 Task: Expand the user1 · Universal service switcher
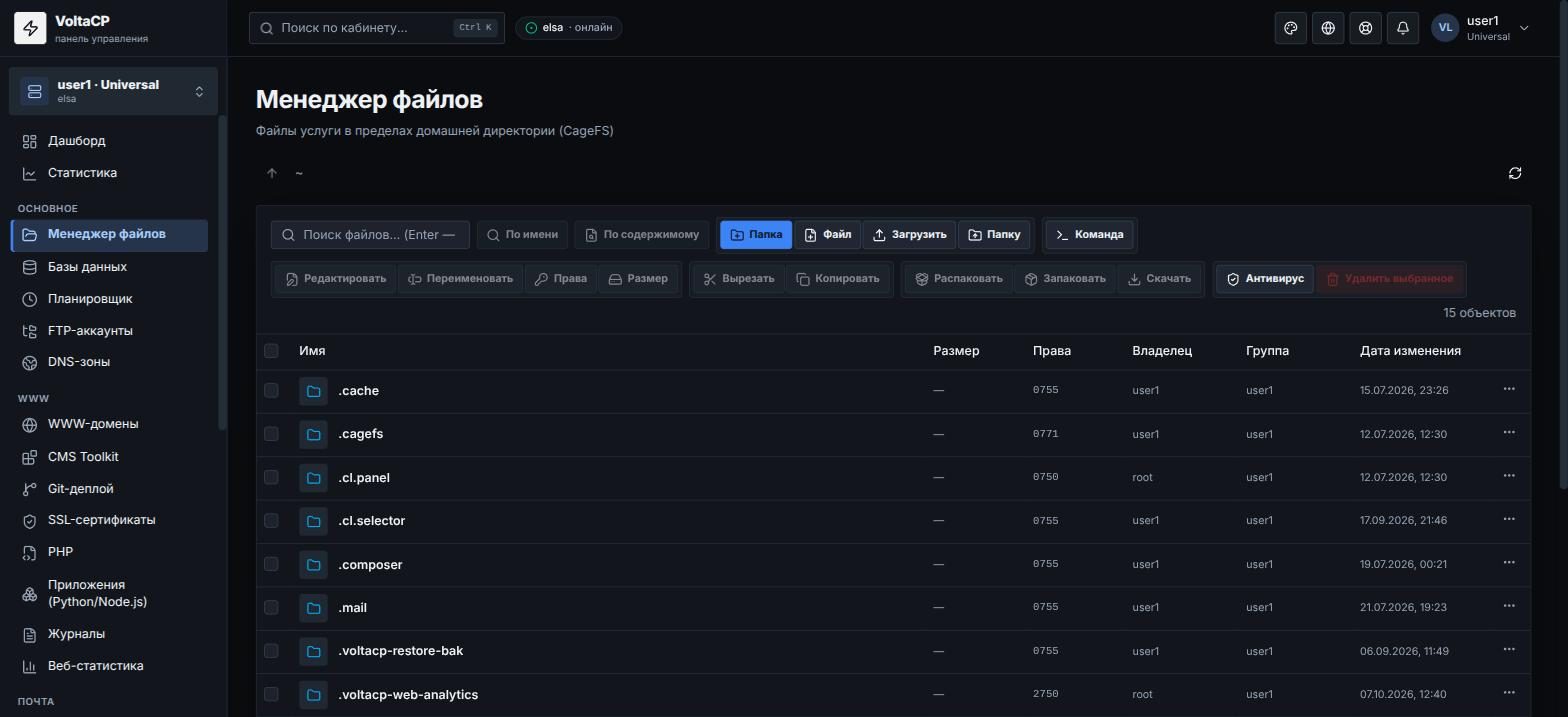point(113,91)
